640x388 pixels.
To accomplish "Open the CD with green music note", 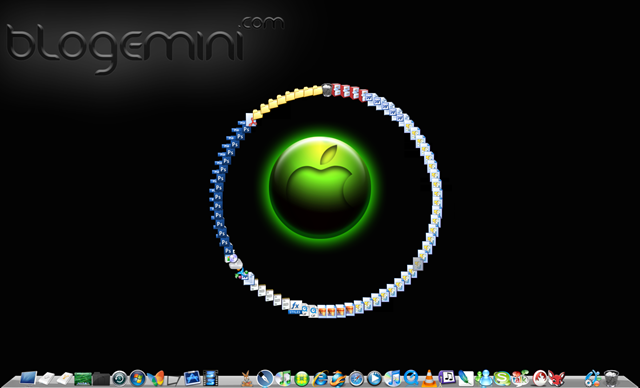I will (x=283, y=378).
